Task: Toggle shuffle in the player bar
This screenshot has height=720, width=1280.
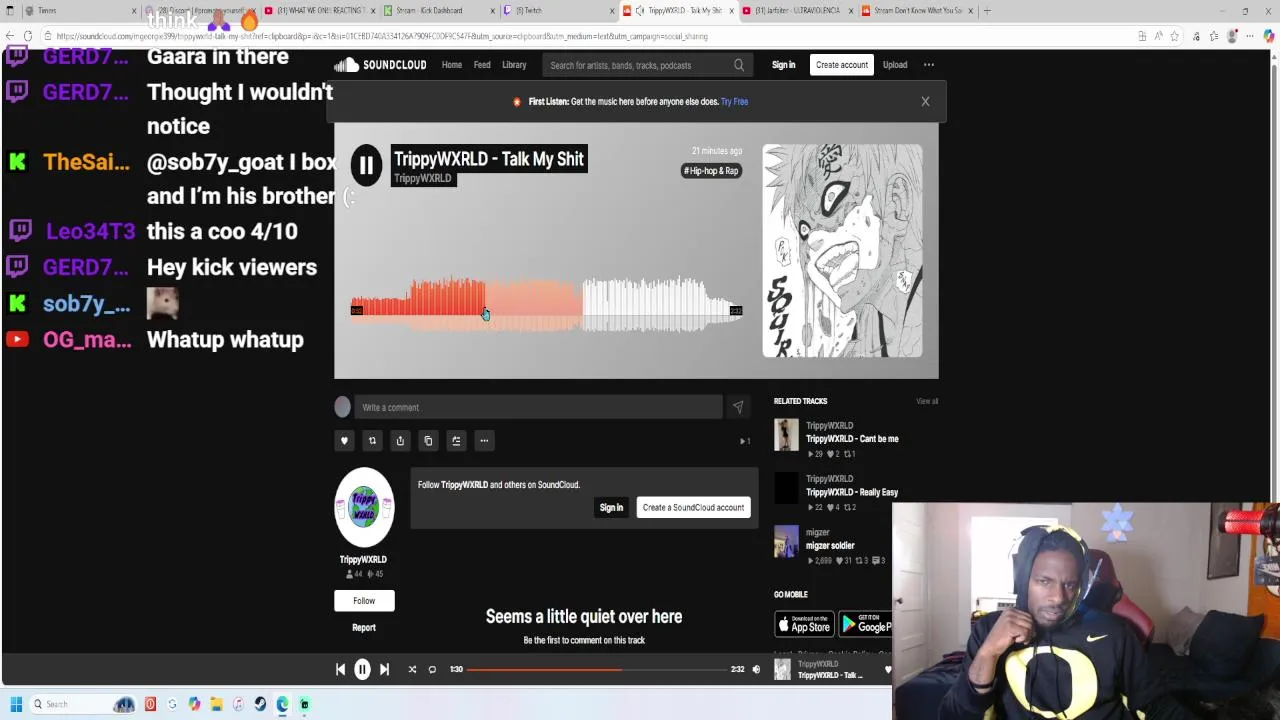Action: coord(412,669)
